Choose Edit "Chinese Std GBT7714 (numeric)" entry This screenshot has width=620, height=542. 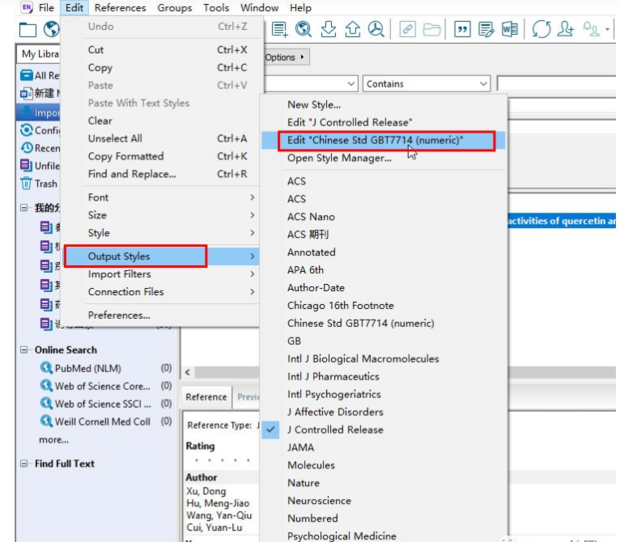coord(383,140)
